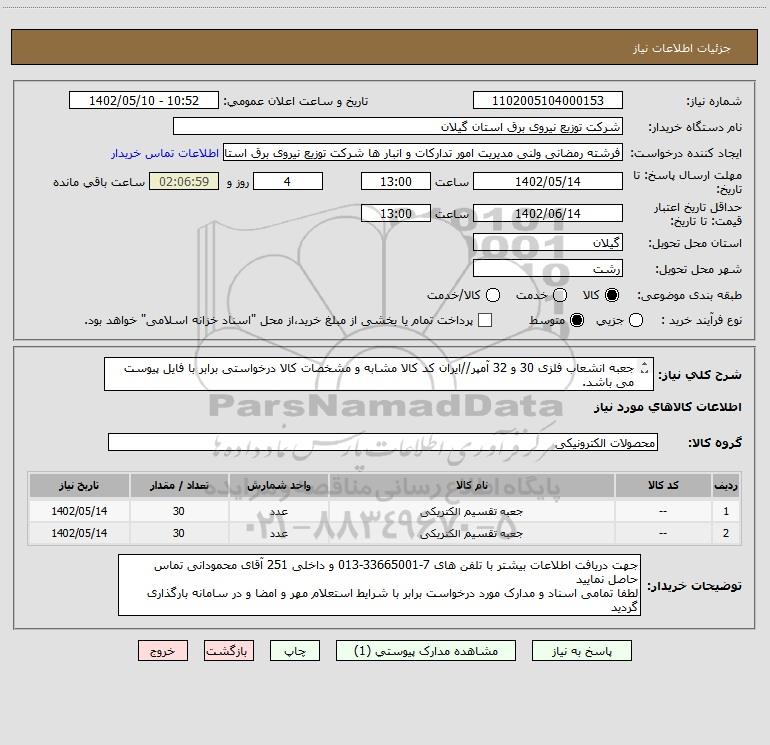Screen dimensions: 770x745
Task: Click the ردیف column header
Action: 726,485
